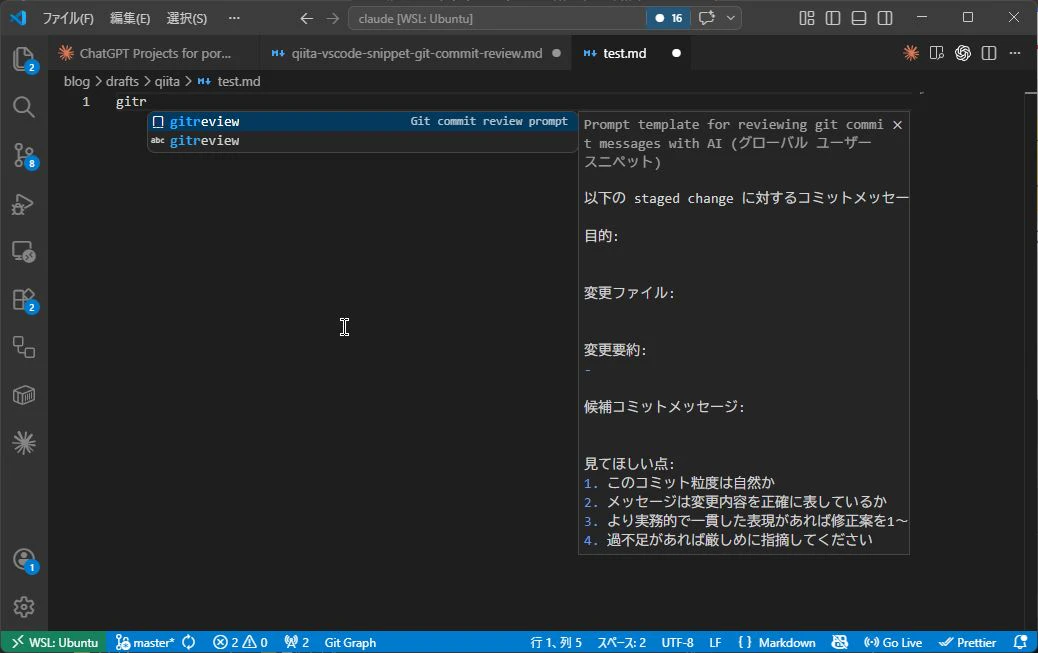Open Markdown preview to the side
This screenshot has height=653, width=1038.
click(937, 53)
